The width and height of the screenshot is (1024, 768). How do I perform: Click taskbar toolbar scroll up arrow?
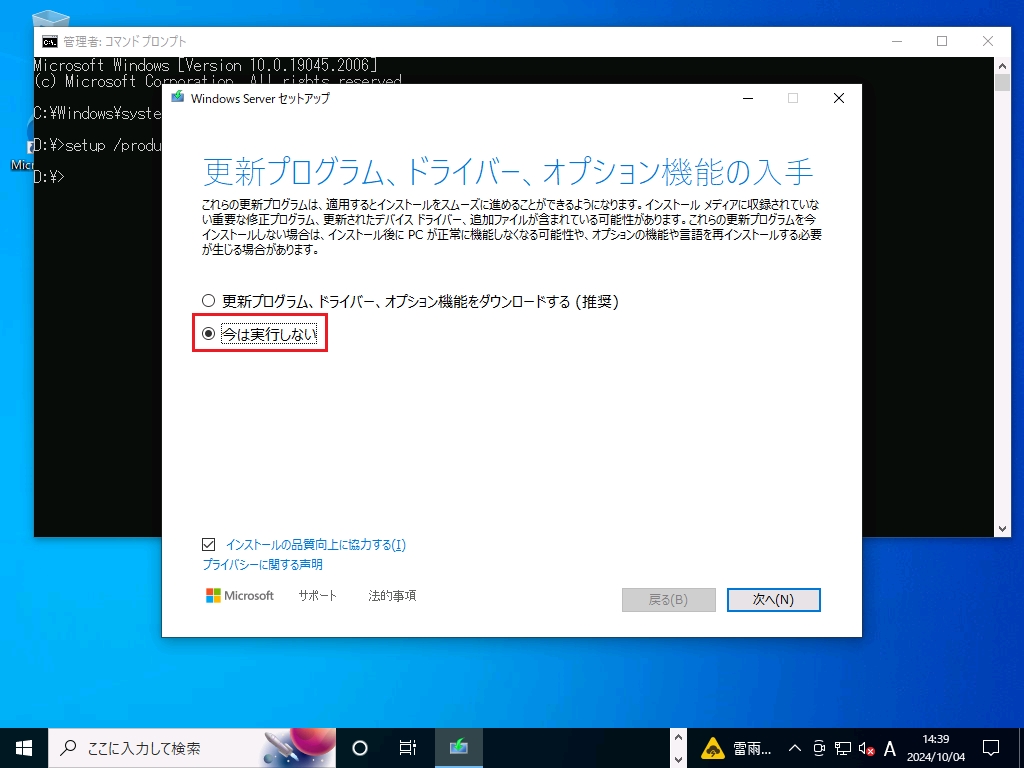(678, 738)
